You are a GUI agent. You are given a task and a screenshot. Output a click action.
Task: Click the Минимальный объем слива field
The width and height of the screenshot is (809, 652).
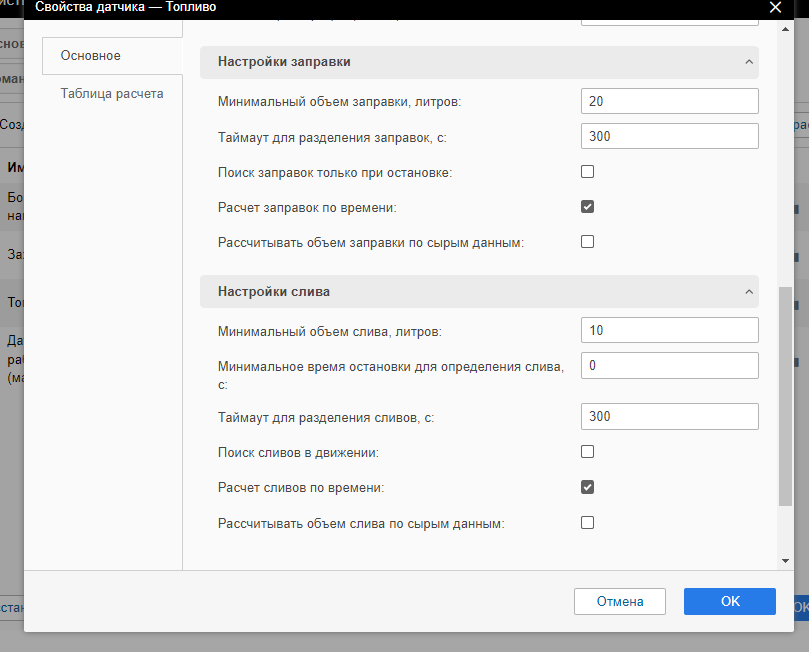[669, 331]
